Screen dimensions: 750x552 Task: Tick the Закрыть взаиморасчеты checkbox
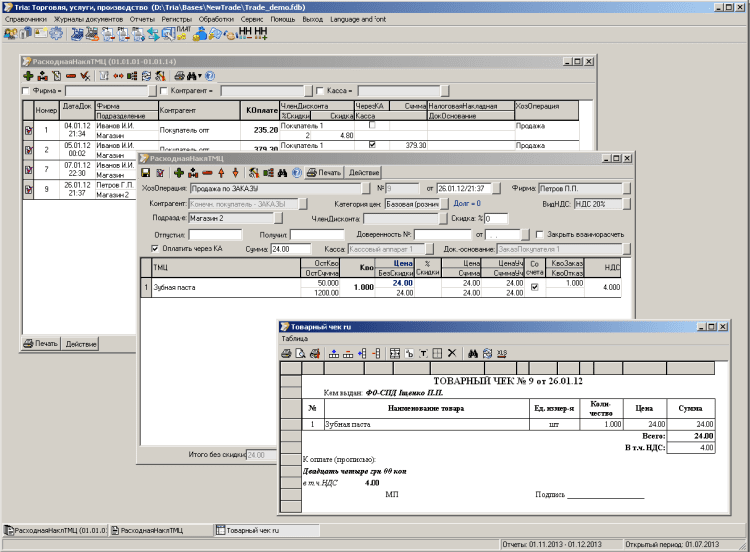tap(539, 234)
